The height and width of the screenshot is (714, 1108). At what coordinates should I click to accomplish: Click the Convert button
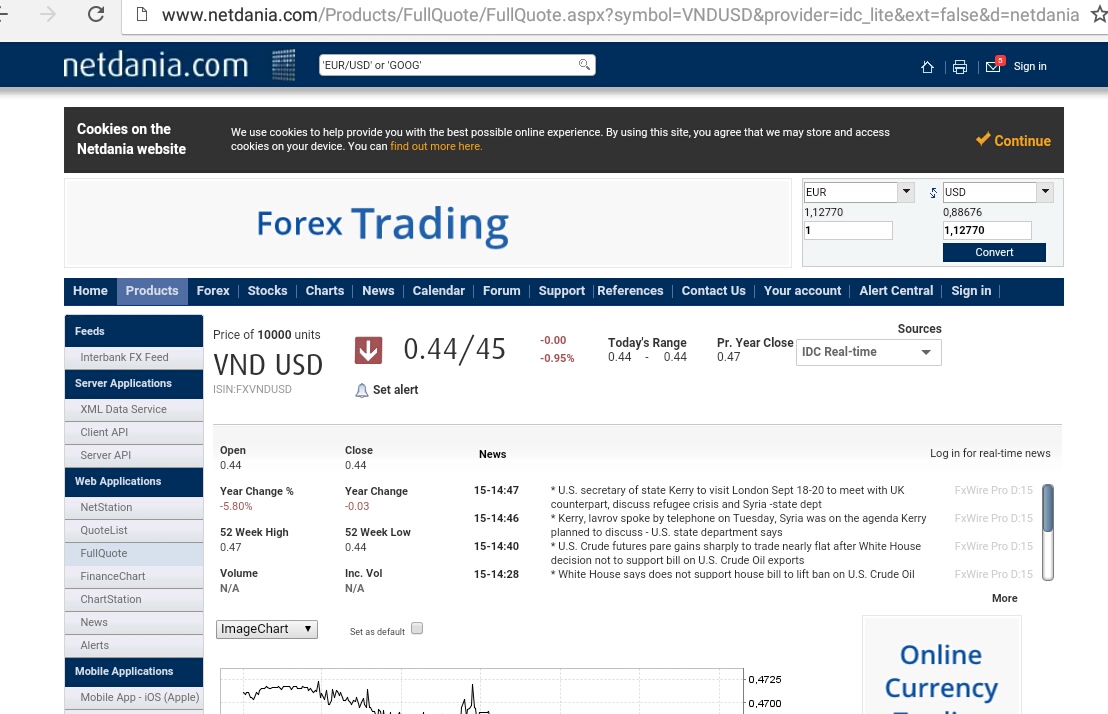[994, 252]
